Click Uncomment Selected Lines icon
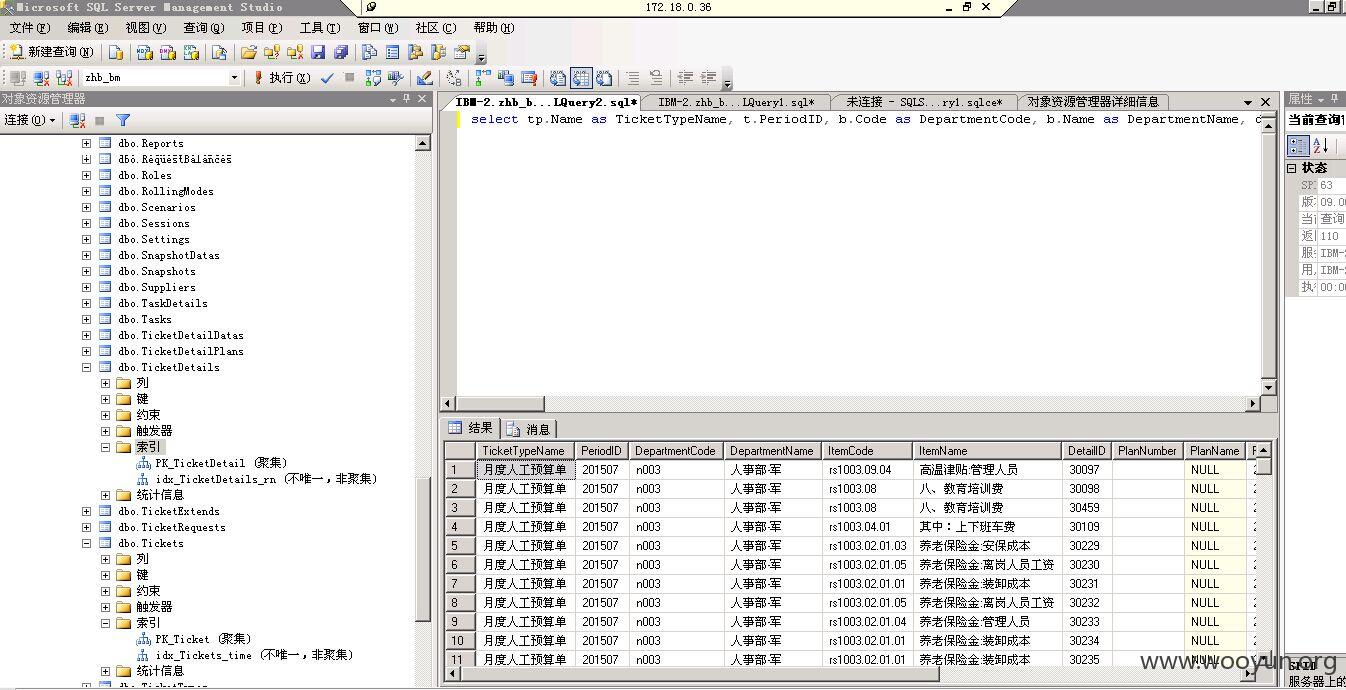 pyautogui.click(x=656, y=77)
